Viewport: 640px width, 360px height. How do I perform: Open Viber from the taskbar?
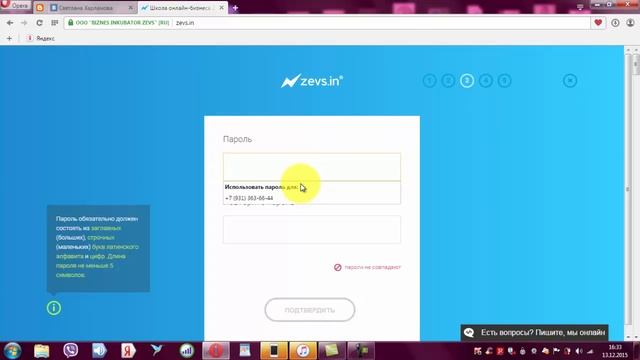(x=71, y=351)
